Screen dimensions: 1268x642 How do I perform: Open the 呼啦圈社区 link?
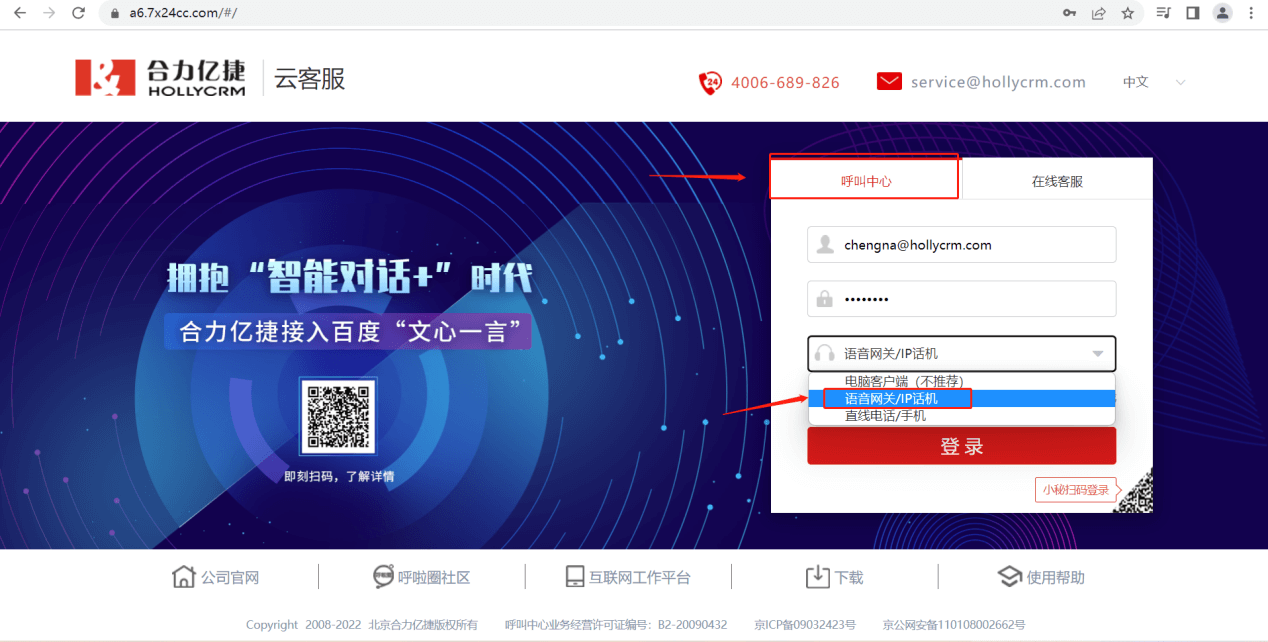pyautogui.click(x=434, y=577)
